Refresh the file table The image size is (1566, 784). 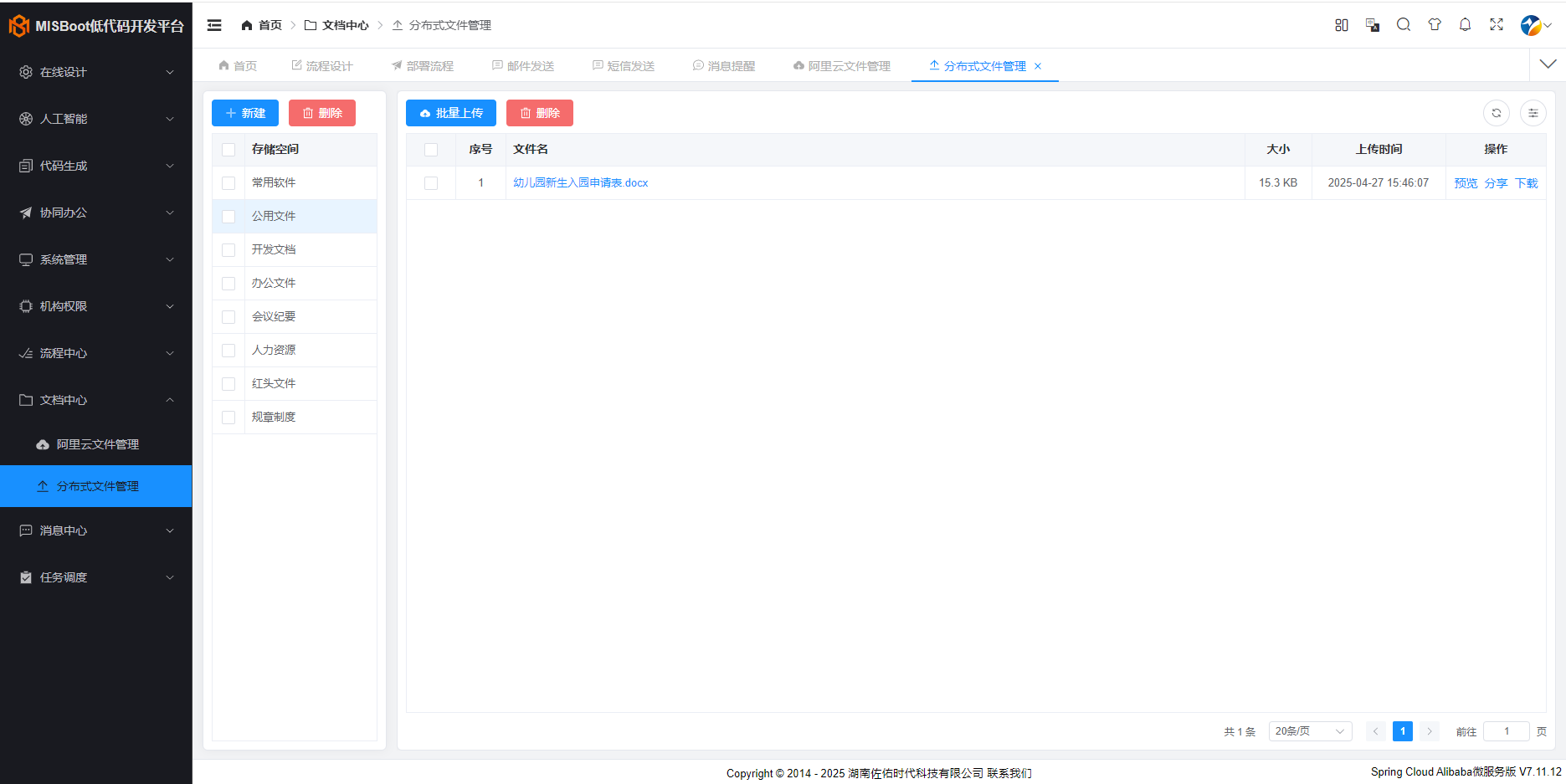click(1497, 113)
